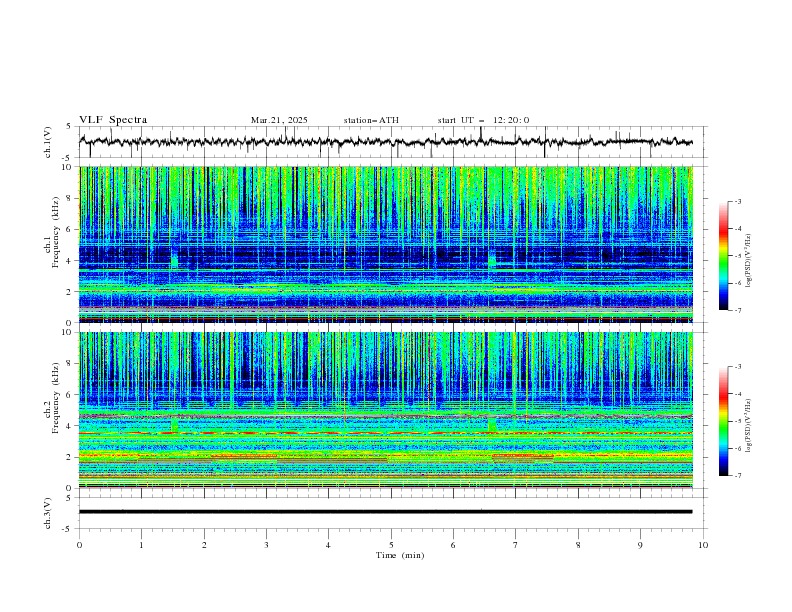The height and width of the screenshot is (612, 792).
Task: Click time axis tick label "4"
Action: click(328, 545)
